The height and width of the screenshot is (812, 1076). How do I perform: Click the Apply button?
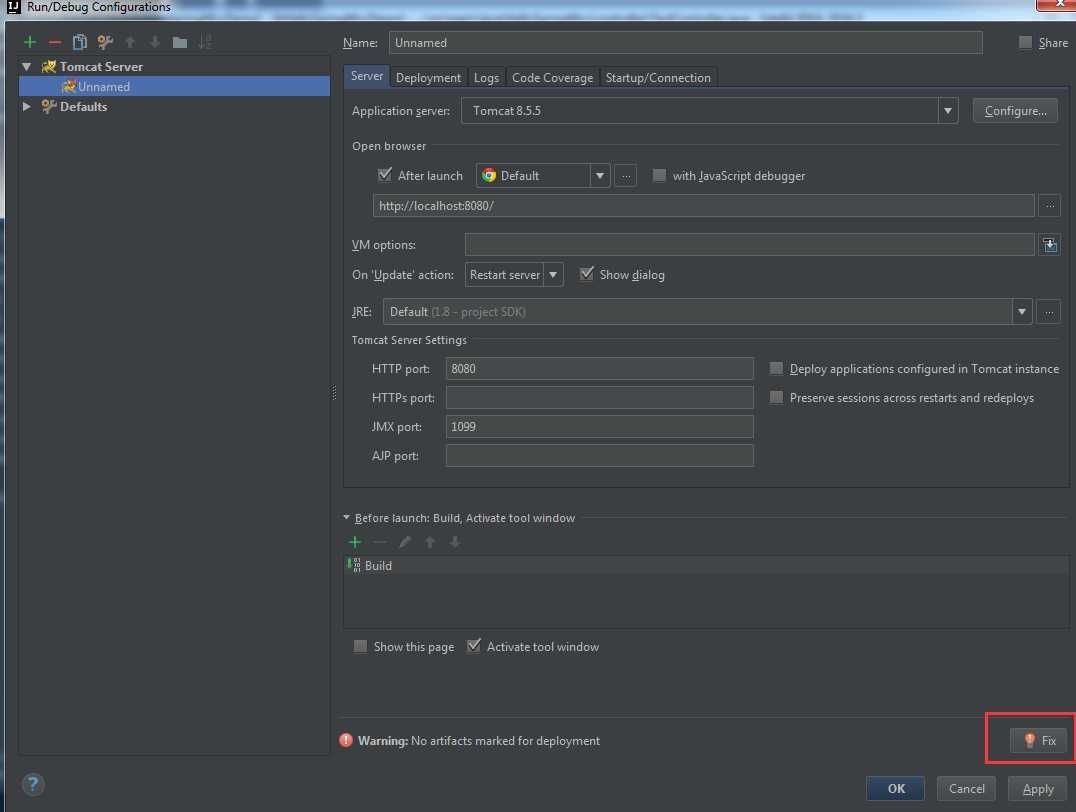pyautogui.click(x=1038, y=789)
